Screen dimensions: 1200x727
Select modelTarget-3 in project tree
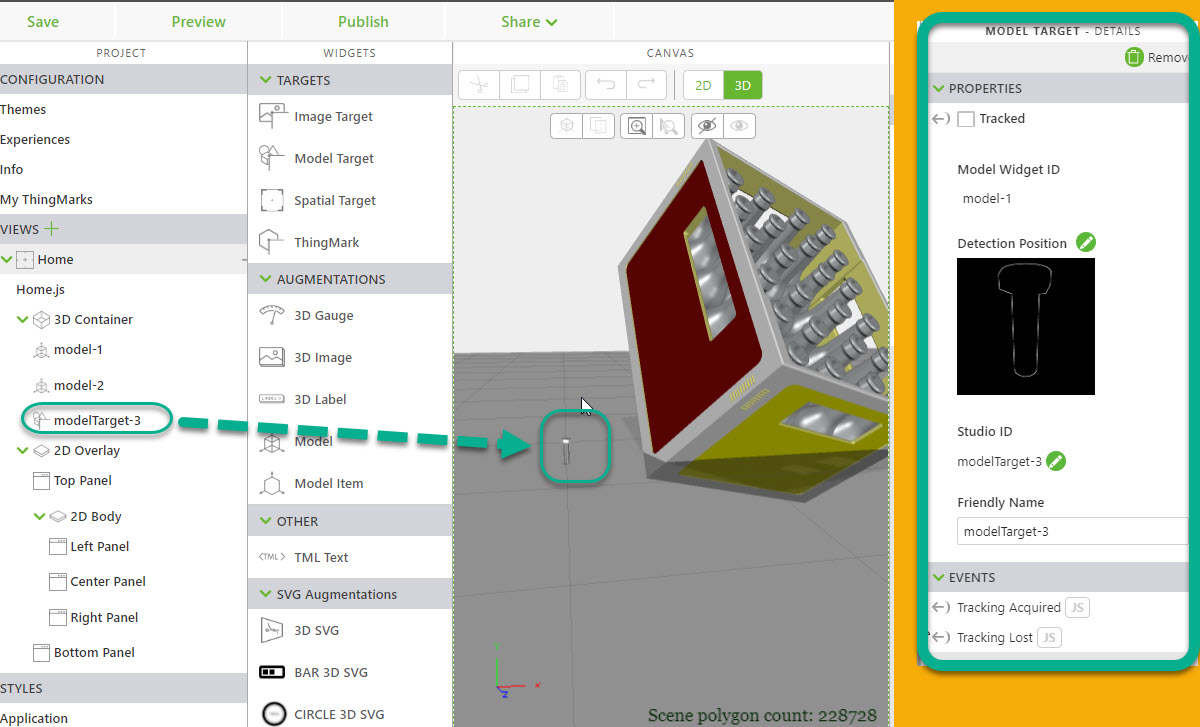[x=97, y=420]
